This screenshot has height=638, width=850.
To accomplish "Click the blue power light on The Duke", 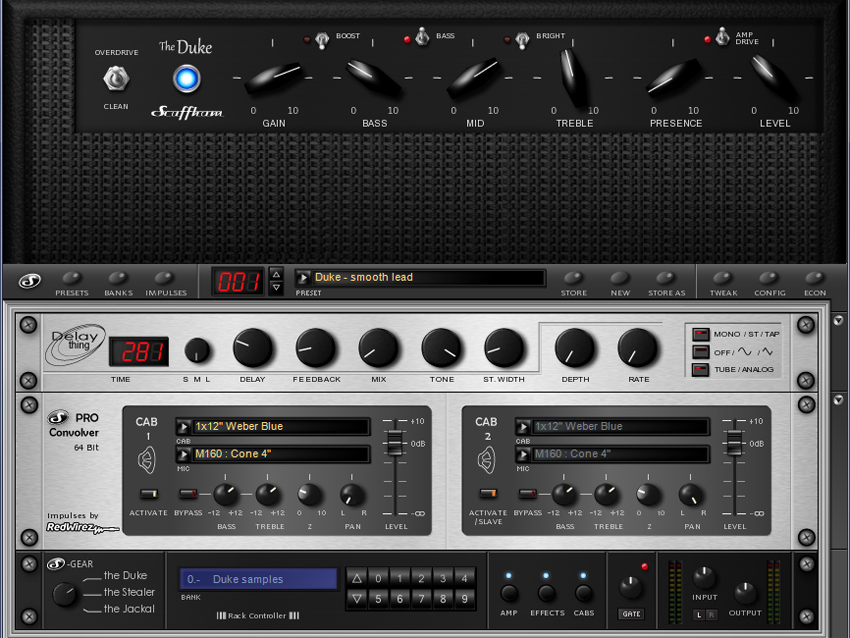I will (186, 79).
